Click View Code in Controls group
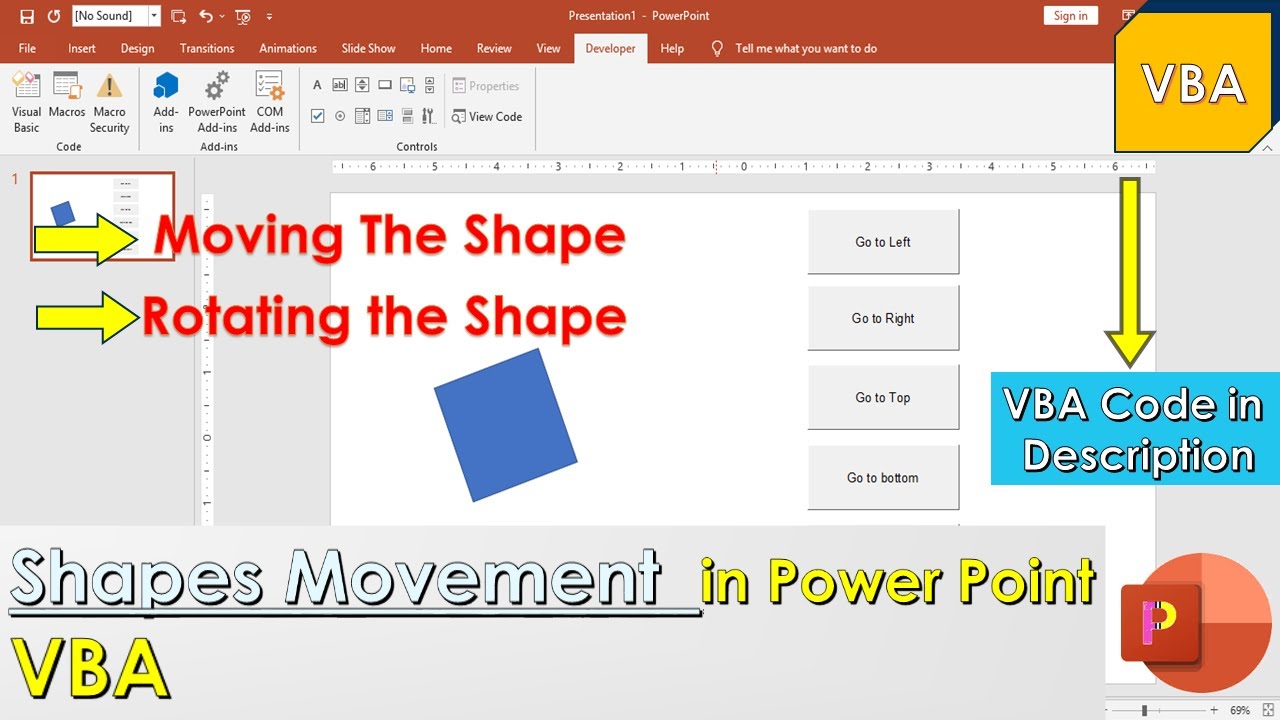This screenshot has height=720, width=1280. (x=487, y=116)
